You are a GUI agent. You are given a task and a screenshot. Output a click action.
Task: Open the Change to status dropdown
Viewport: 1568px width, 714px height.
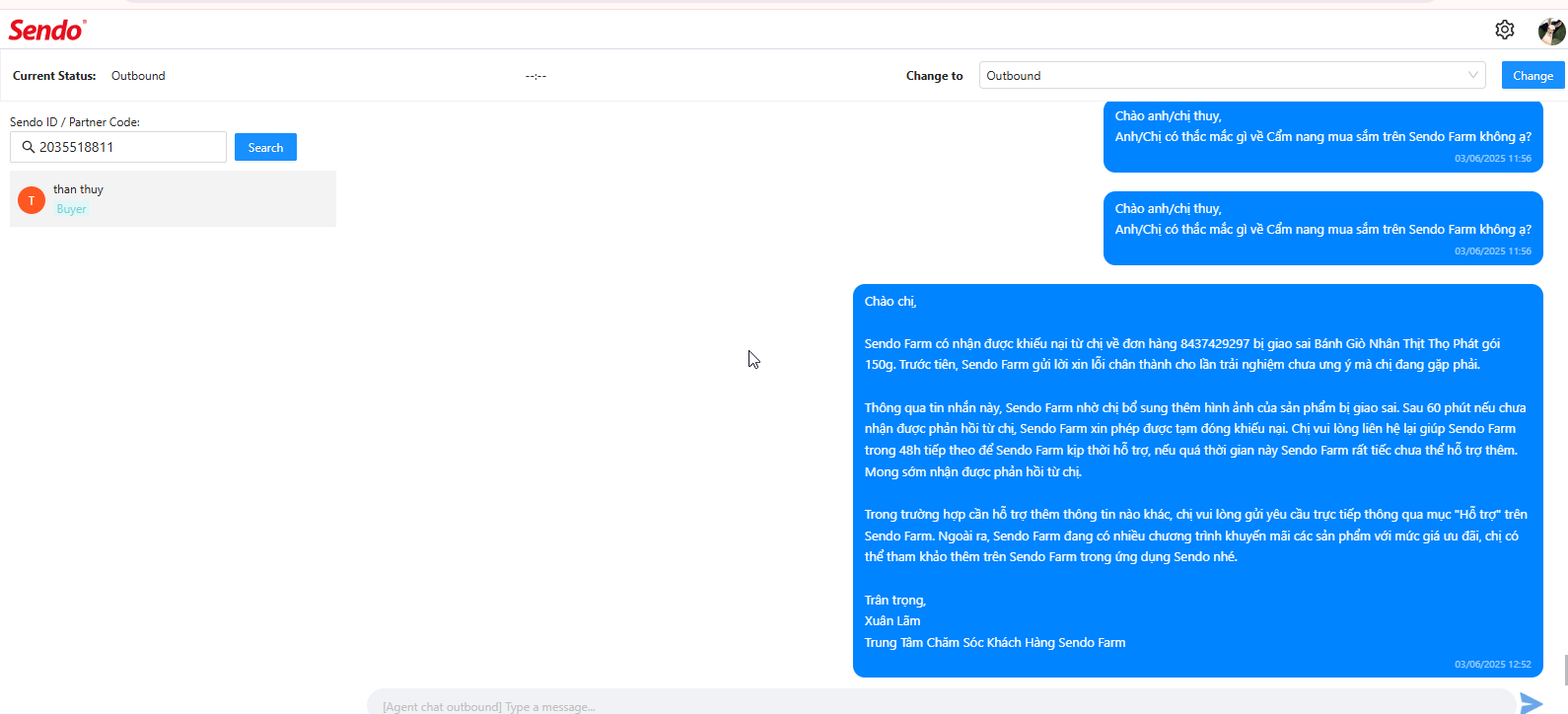click(1232, 76)
